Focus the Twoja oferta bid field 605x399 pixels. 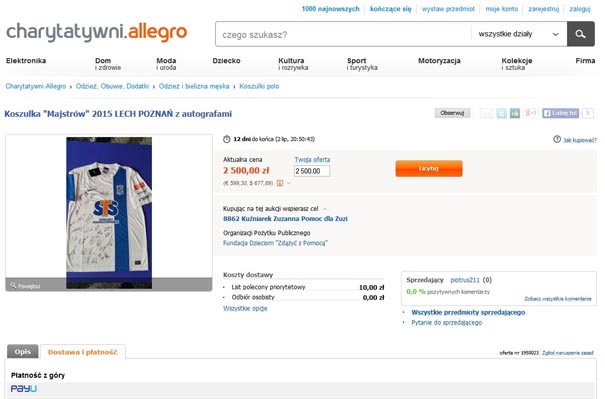click(312, 171)
